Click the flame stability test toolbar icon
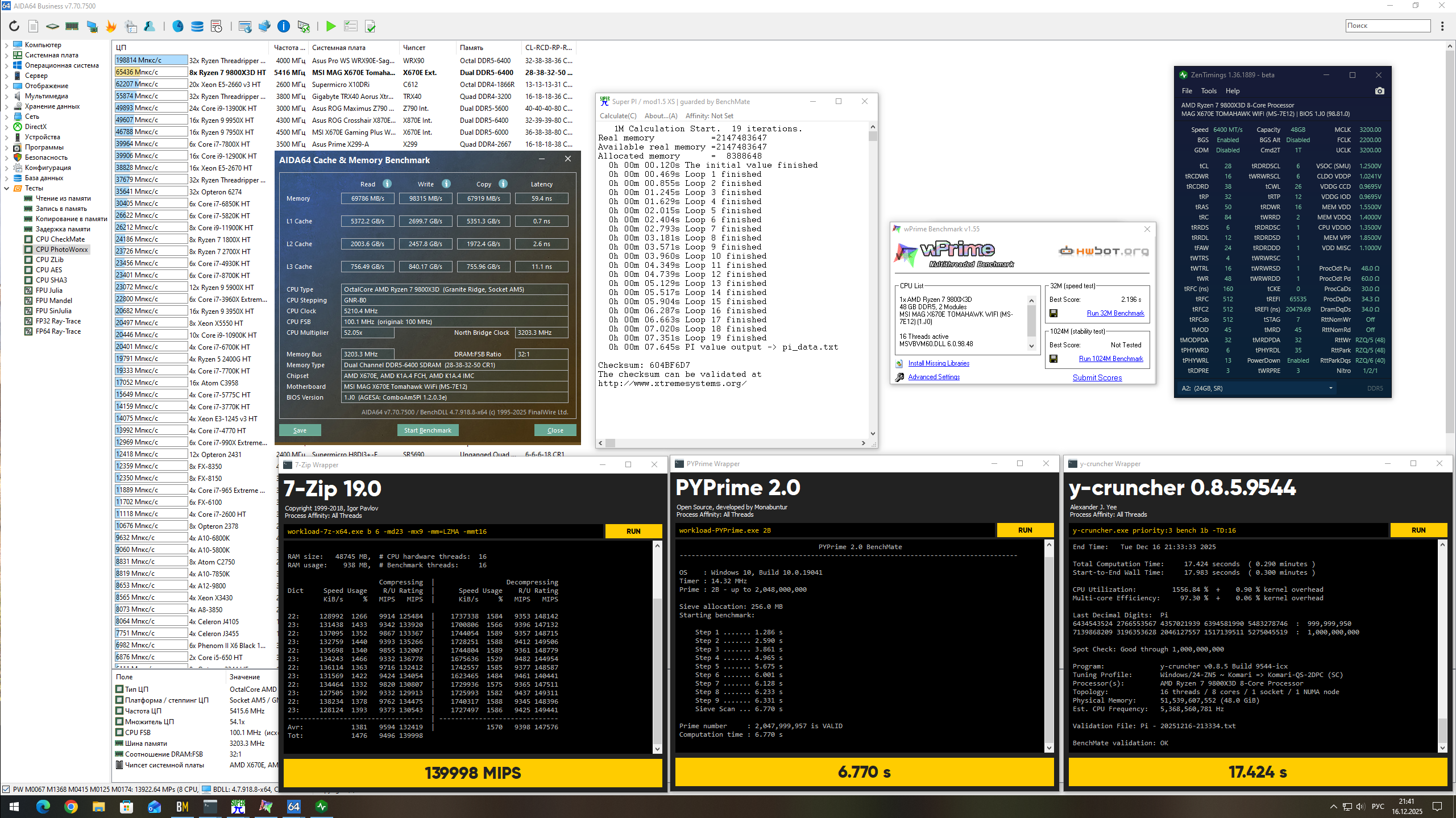 (x=111, y=26)
